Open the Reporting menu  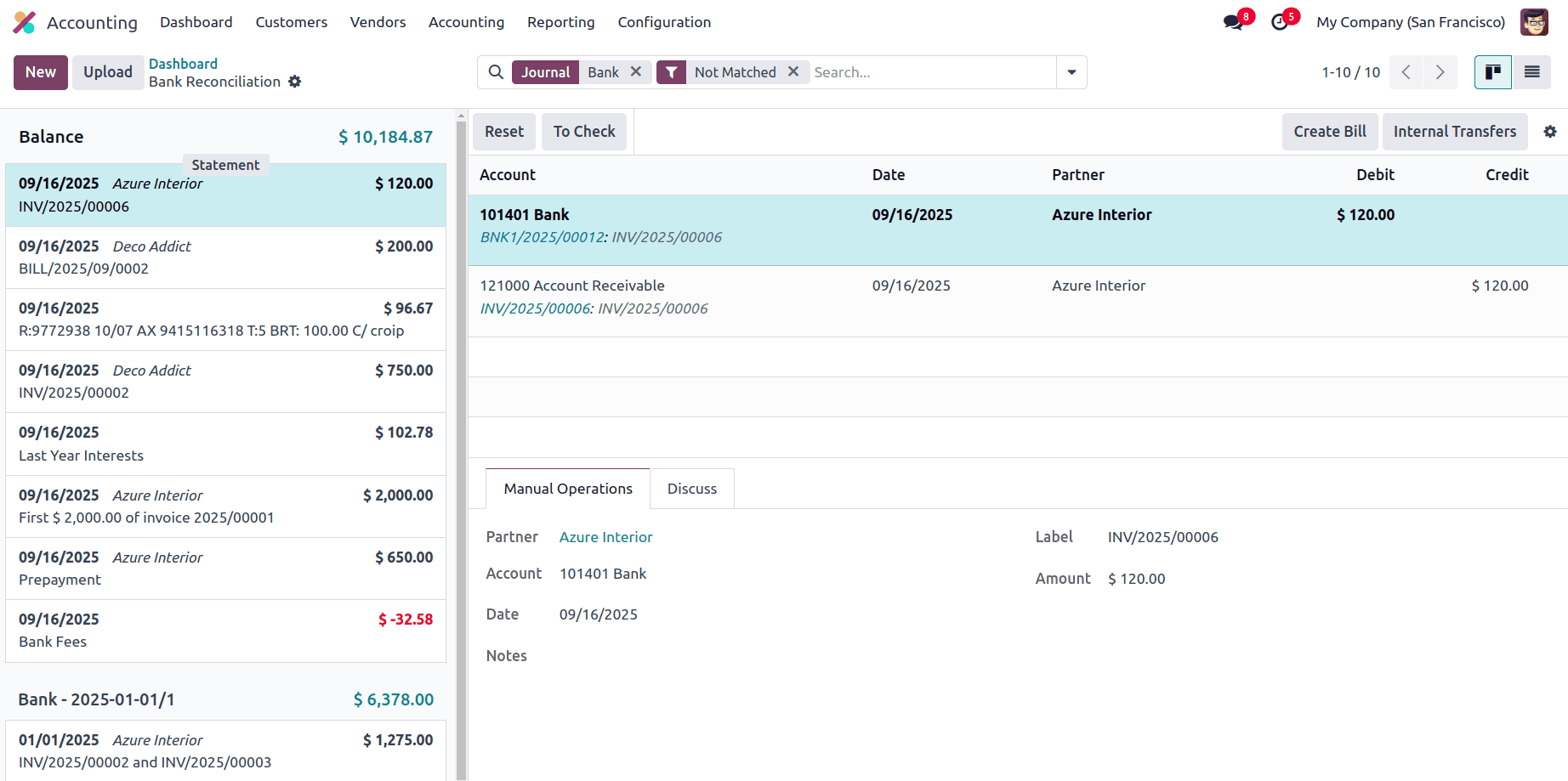[x=560, y=22]
